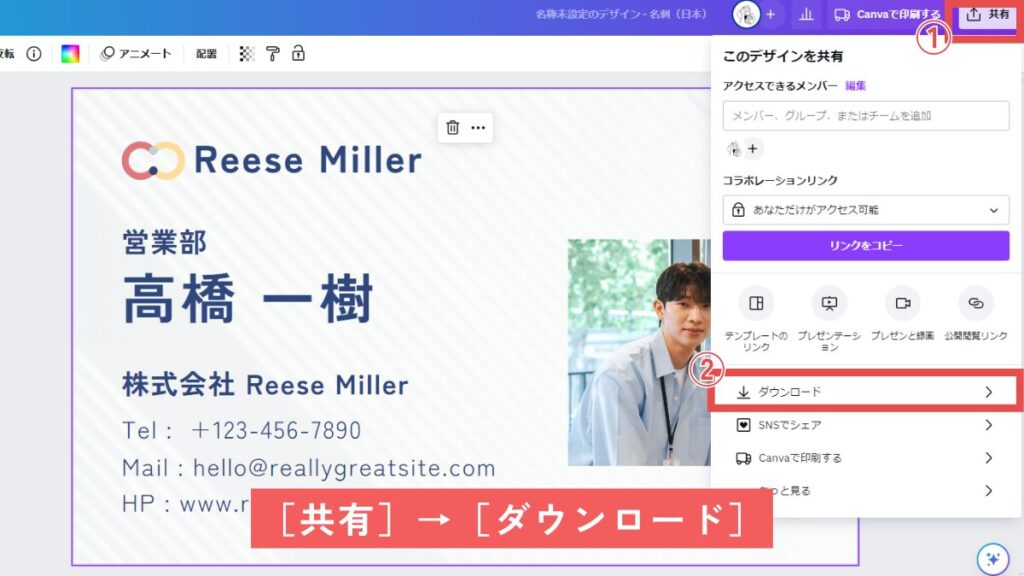This screenshot has height=576, width=1024.
Task: Select テンプレートのリンク icon
Action: [756, 303]
